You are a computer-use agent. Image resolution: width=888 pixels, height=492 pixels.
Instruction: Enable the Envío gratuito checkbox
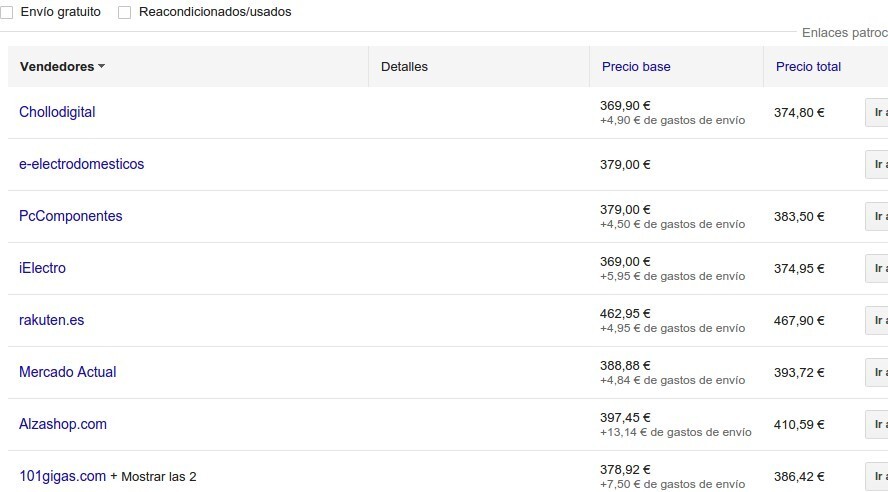[7, 12]
